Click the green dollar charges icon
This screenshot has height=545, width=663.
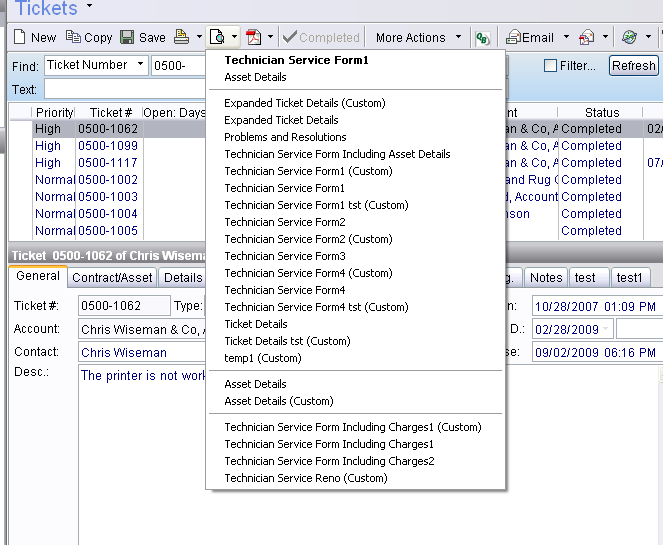(x=483, y=38)
